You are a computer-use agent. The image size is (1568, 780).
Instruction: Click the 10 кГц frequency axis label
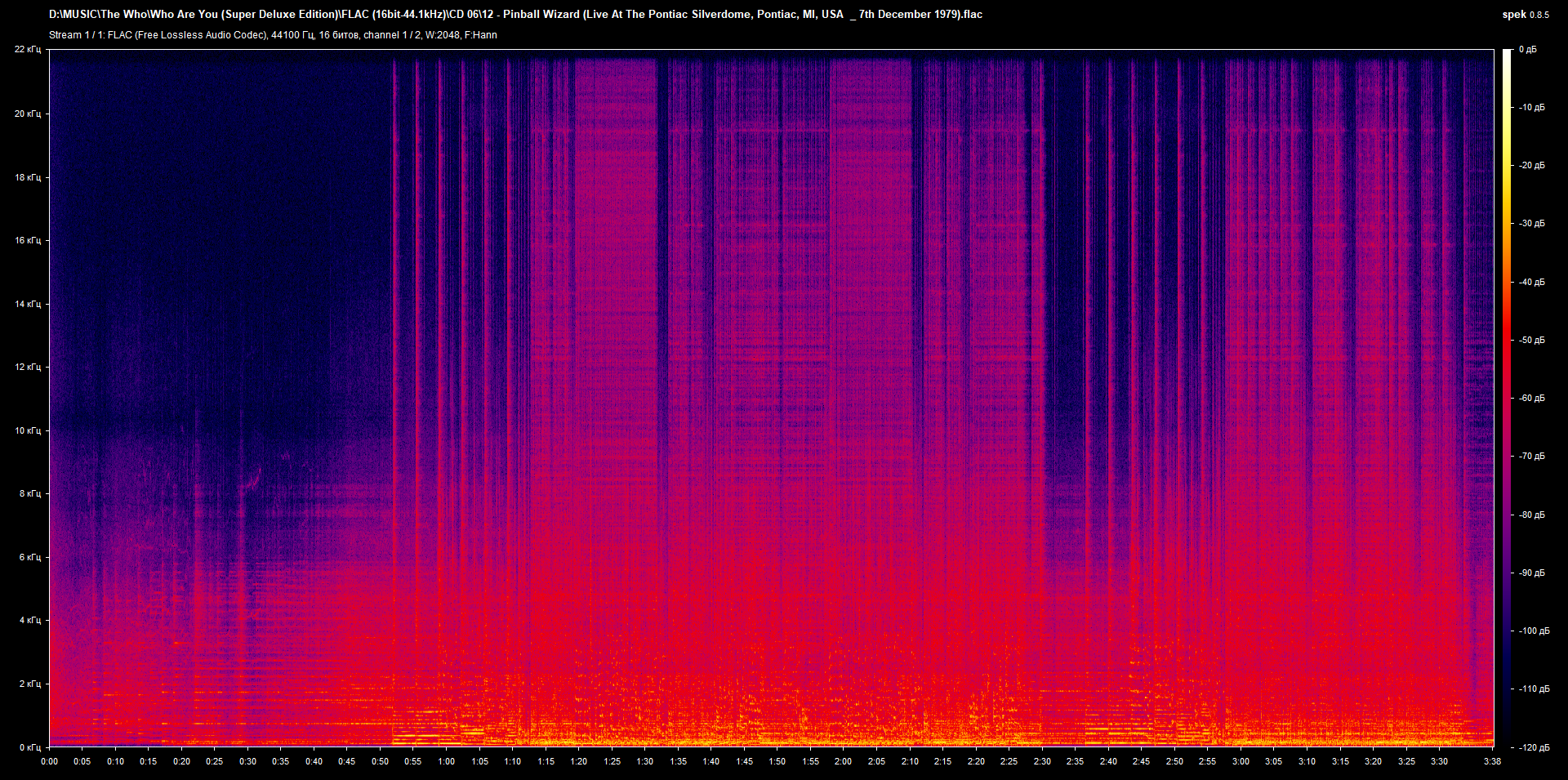(x=27, y=430)
